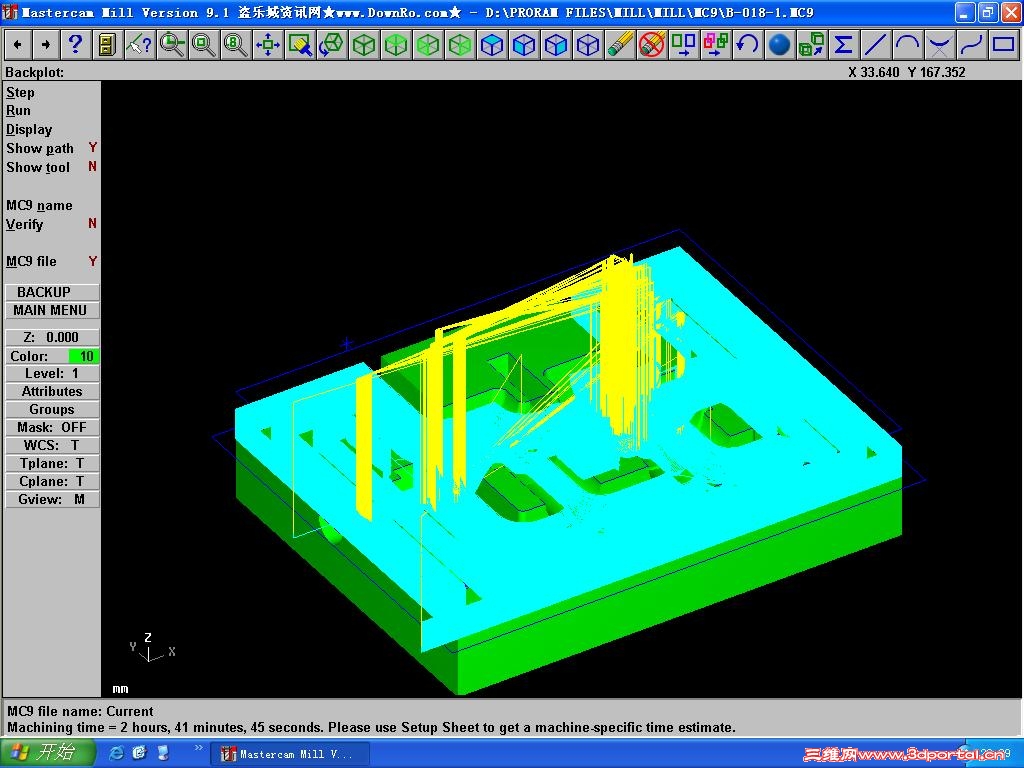Set Gview front, third green cube
This screenshot has height=768, width=1024.
click(428, 45)
